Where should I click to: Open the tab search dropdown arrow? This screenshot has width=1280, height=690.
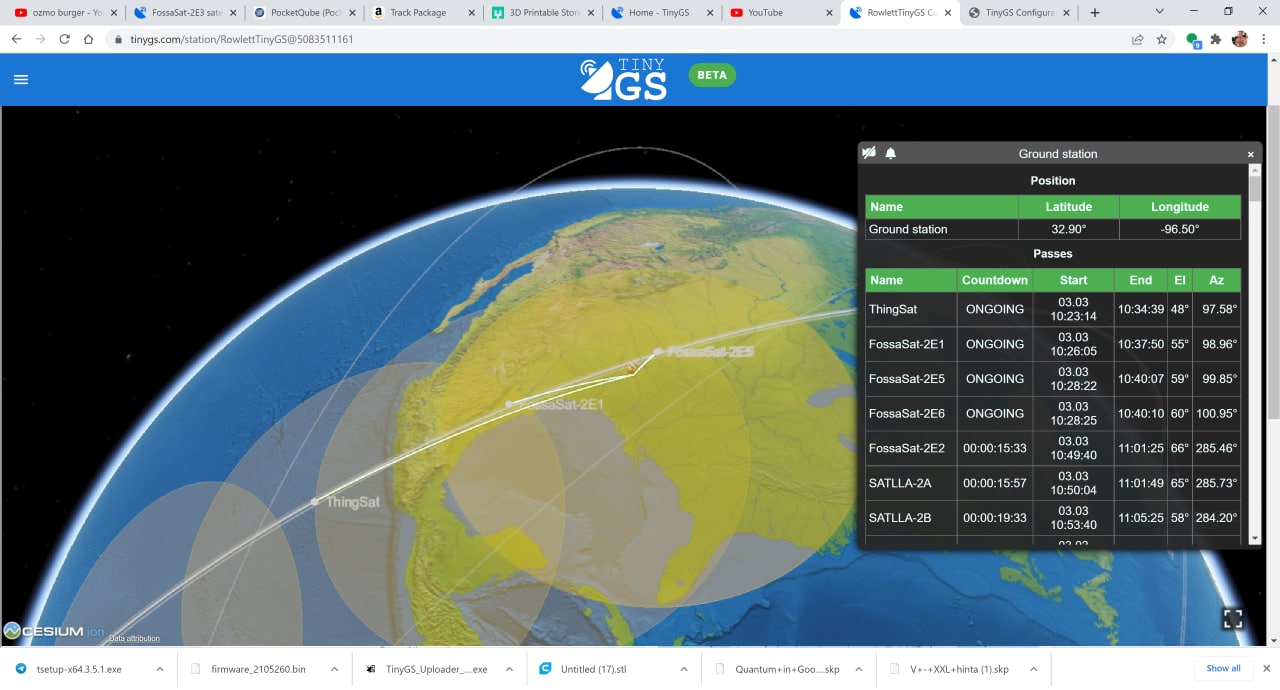pos(1159,12)
